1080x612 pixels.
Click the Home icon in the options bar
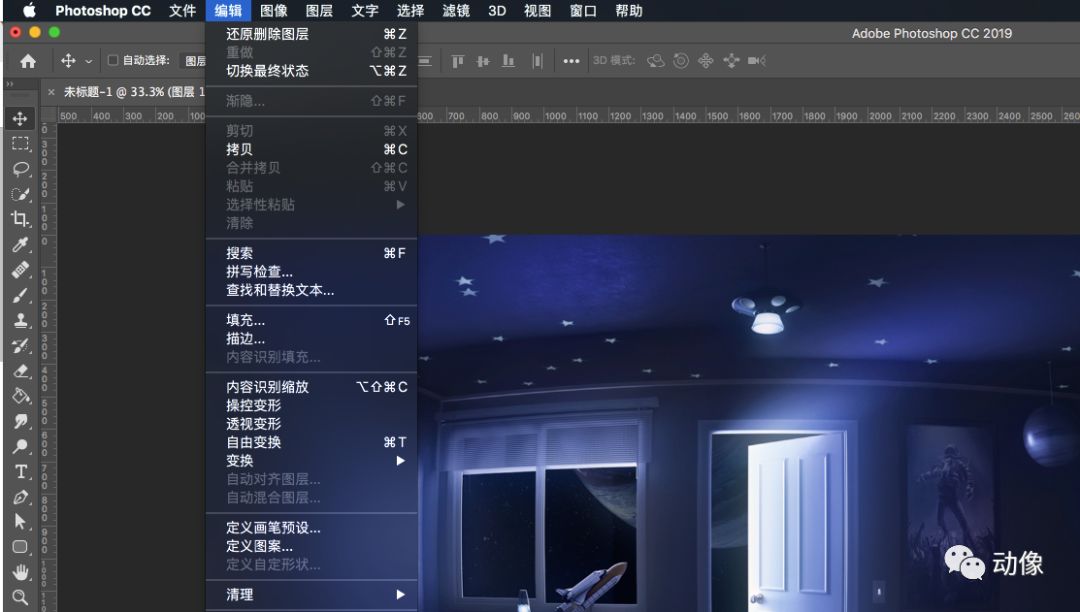(x=27, y=61)
